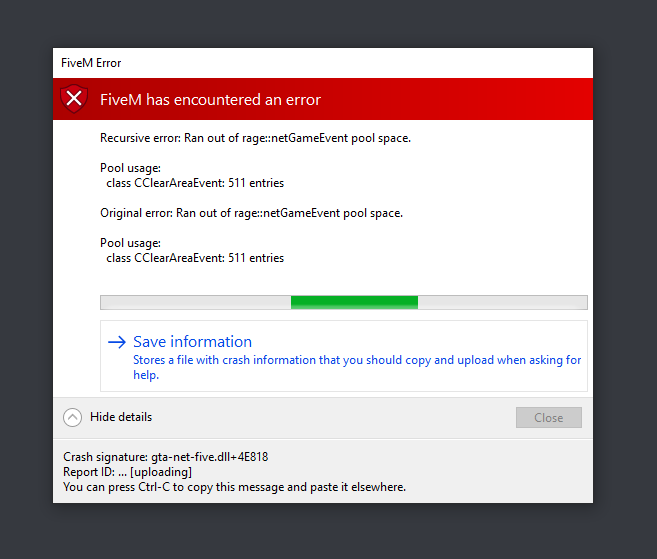Click first 'class CClearAreaEvent: 511 entries' line
This screenshot has width=657, height=559.
click(x=195, y=183)
